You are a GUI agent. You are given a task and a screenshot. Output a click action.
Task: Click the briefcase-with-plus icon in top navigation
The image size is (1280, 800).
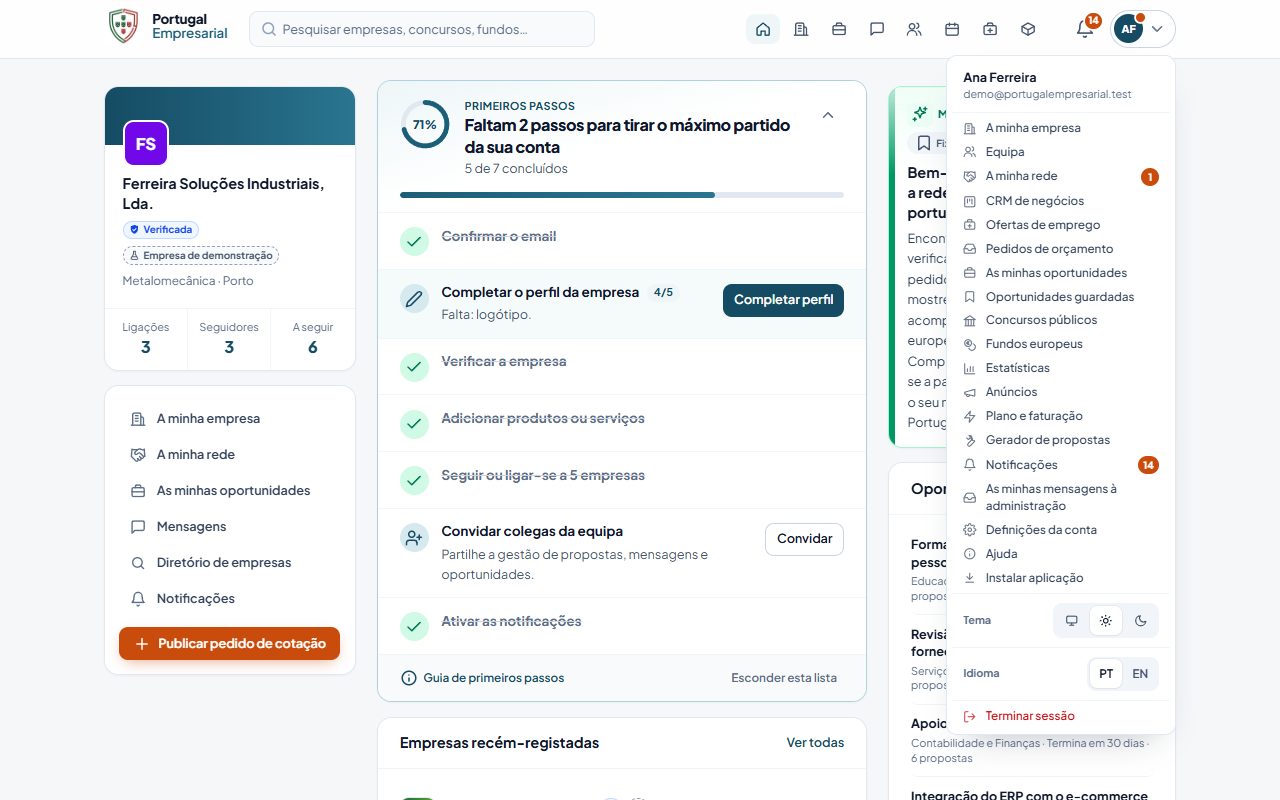click(x=990, y=29)
